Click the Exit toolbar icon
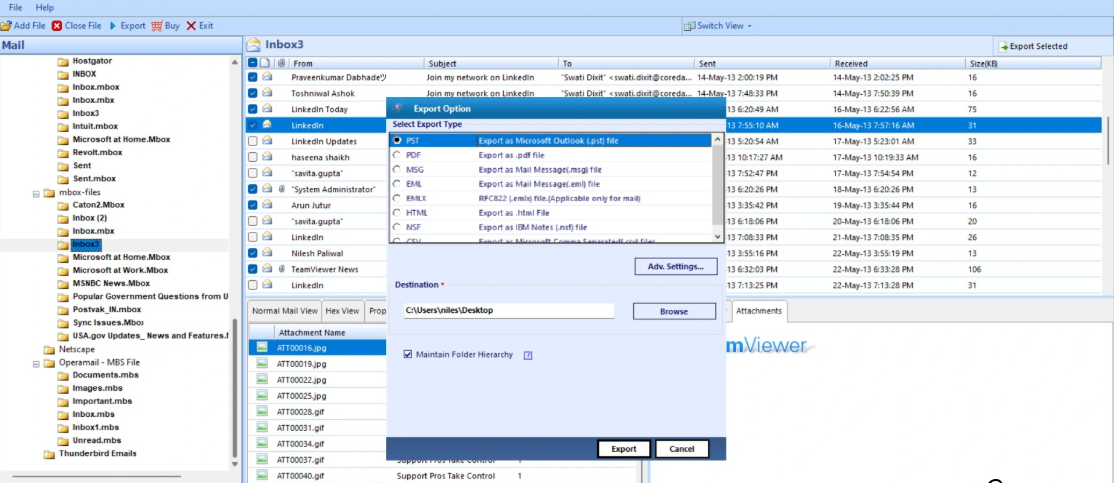Viewport: 1114px width, 483px height. [191, 26]
